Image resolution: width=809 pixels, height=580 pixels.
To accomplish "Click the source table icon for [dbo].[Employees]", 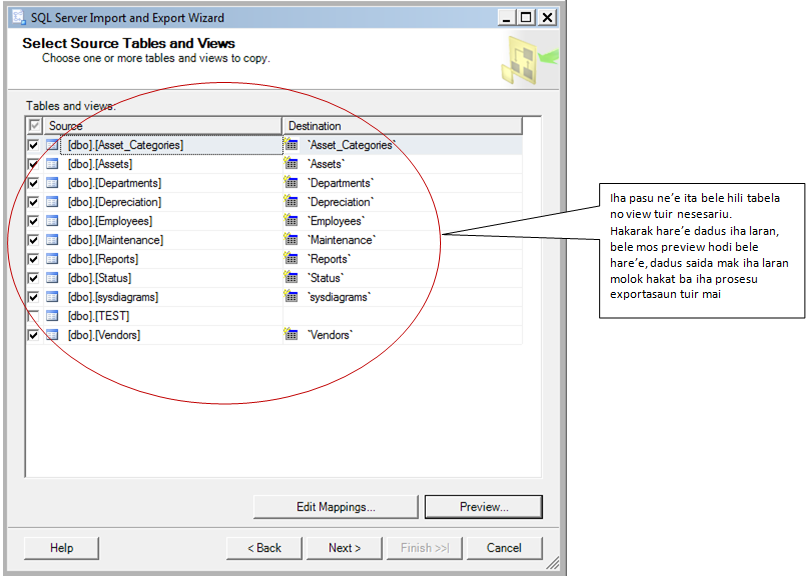I will pyautogui.click(x=52, y=221).
